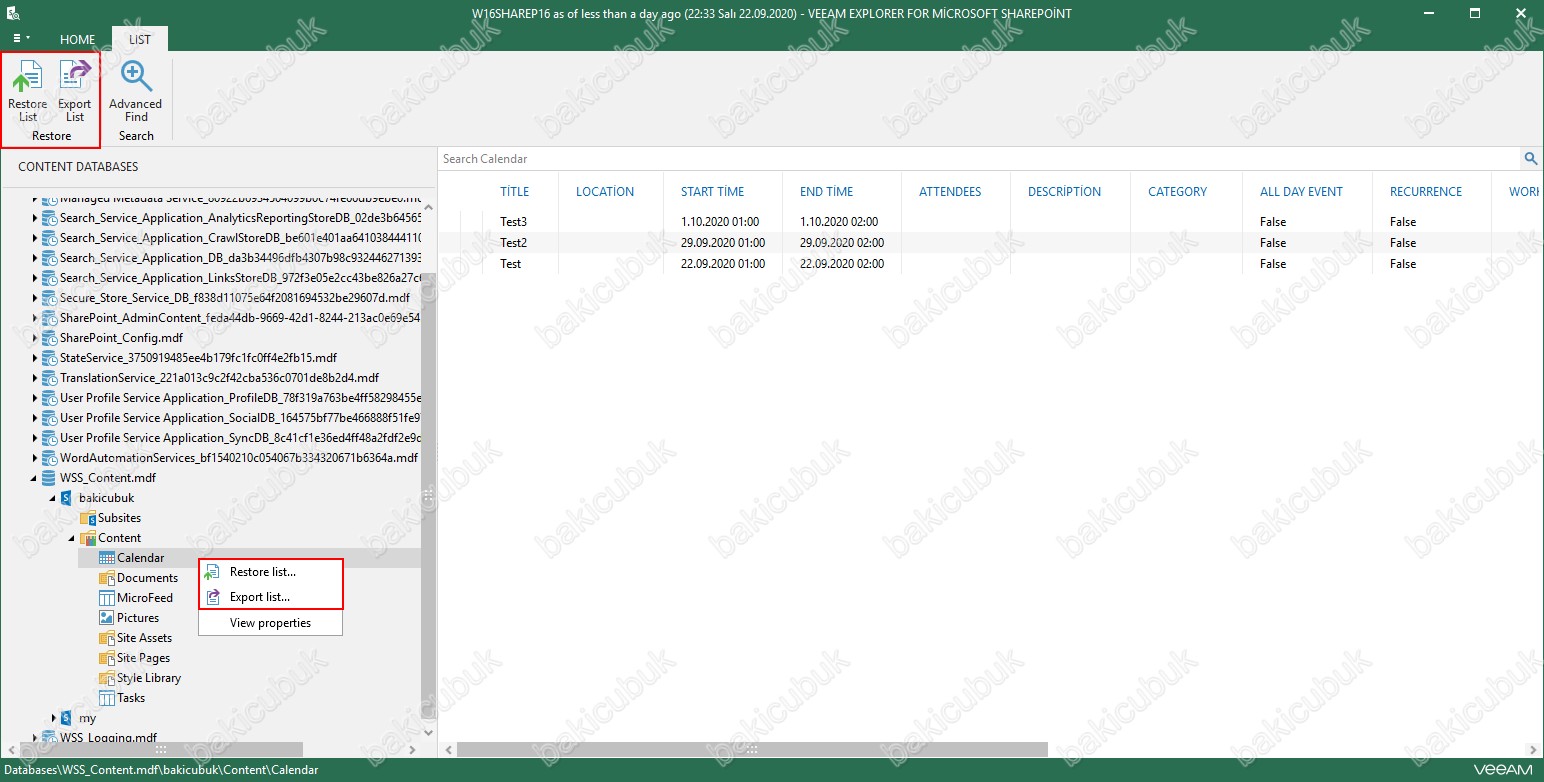This screenshot has width=1544, height=782.
Task: Click the calendar grid horizontal scrollbar
Action: pyautogui.click(x=752, y=749)
